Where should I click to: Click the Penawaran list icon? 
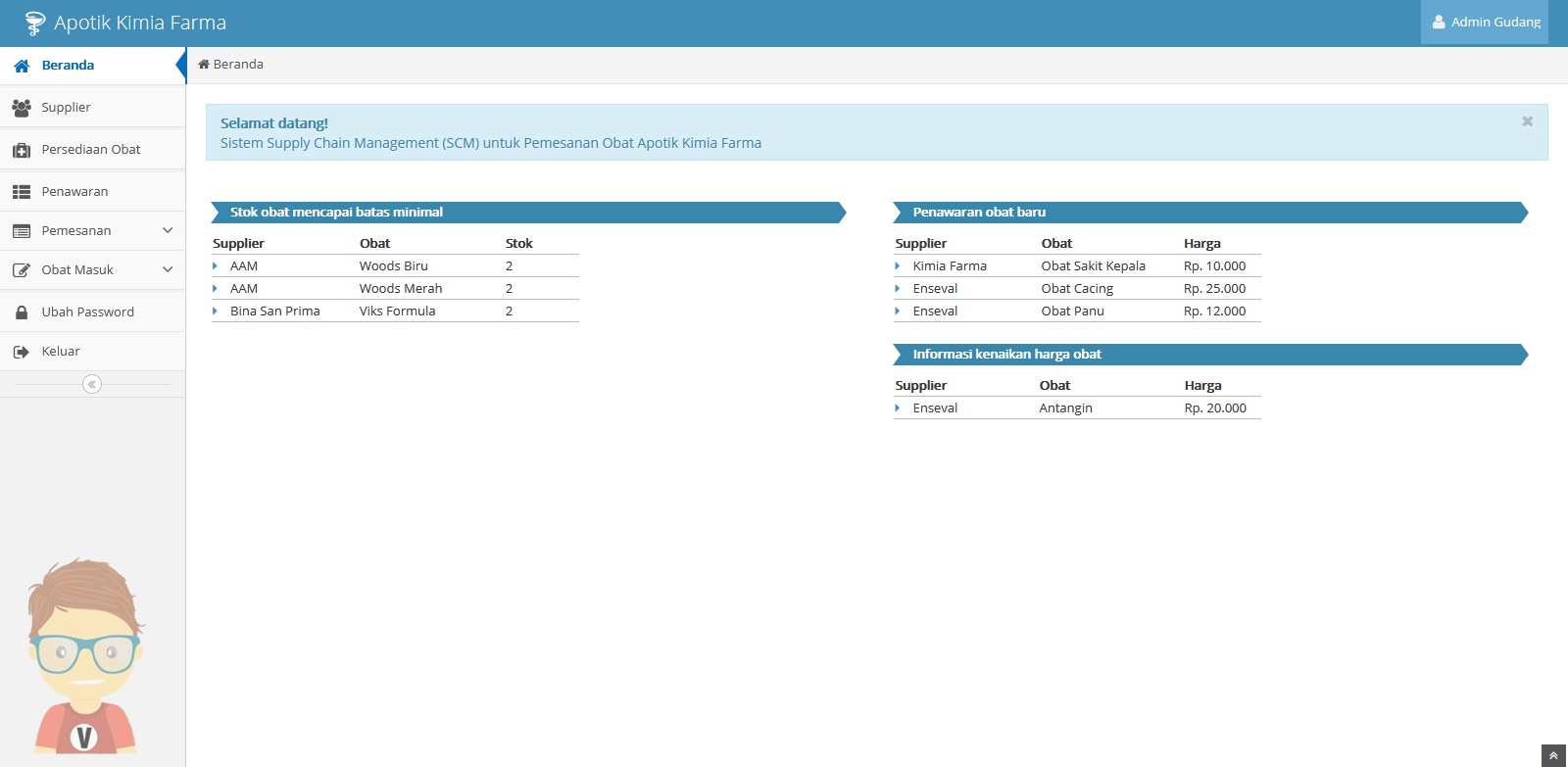[x=22, y=192]
